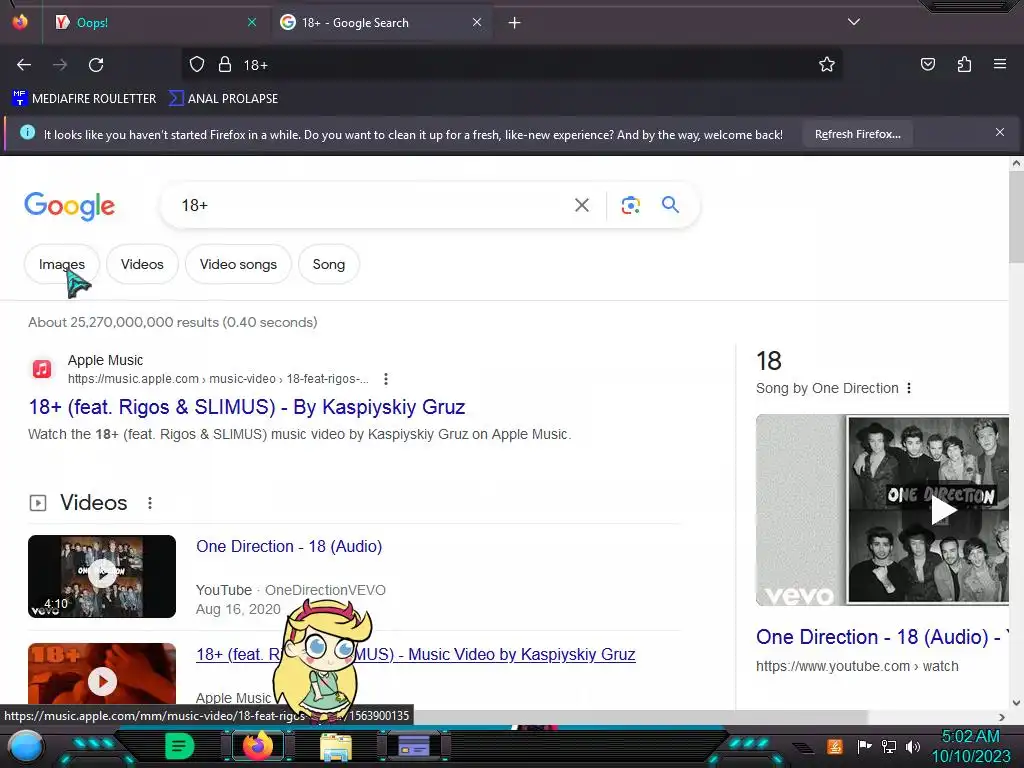The width and height of the screenshot is (1024, 768).
Task: Click the Action Center flag tray icon
Action: [x=864, y=746]
